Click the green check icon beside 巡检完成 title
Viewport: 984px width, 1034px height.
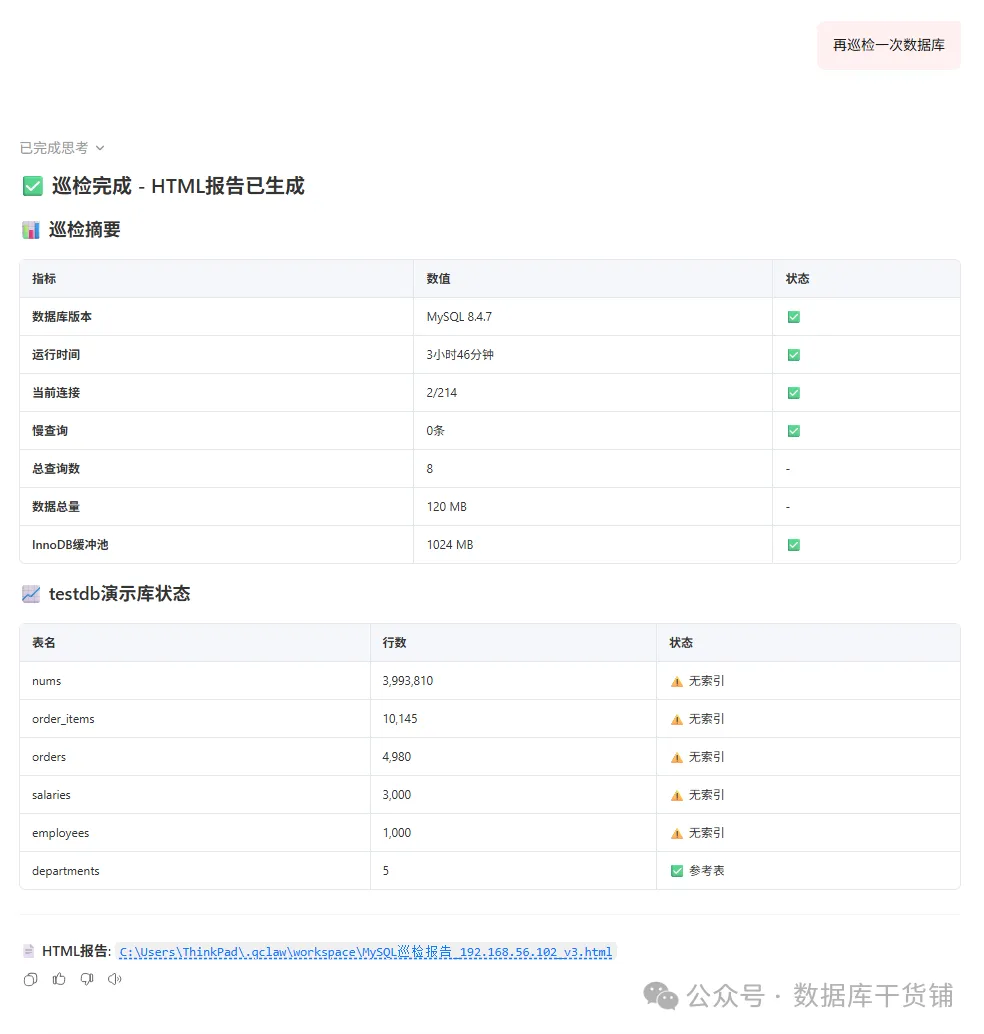[31, 186]
